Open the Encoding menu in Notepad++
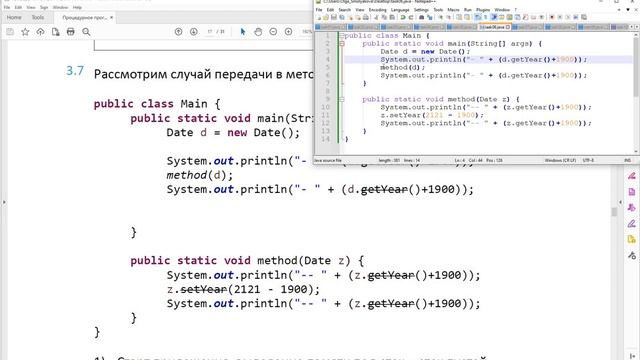 point(378,10)
